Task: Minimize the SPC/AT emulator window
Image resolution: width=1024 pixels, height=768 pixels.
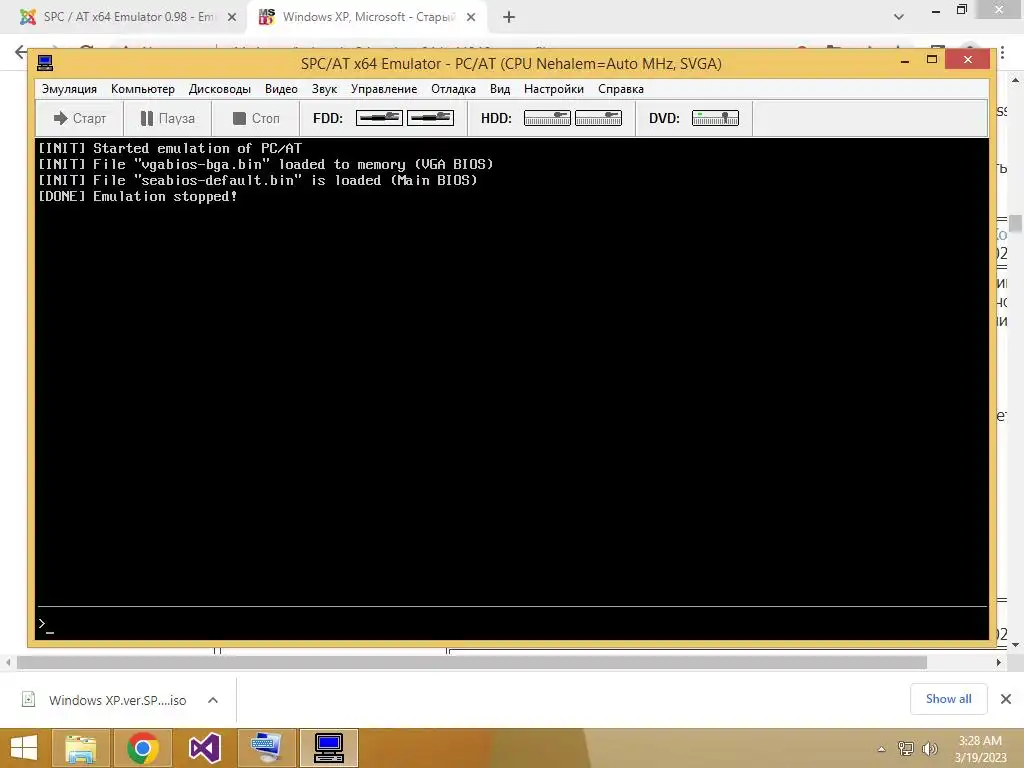Action: 905,61
